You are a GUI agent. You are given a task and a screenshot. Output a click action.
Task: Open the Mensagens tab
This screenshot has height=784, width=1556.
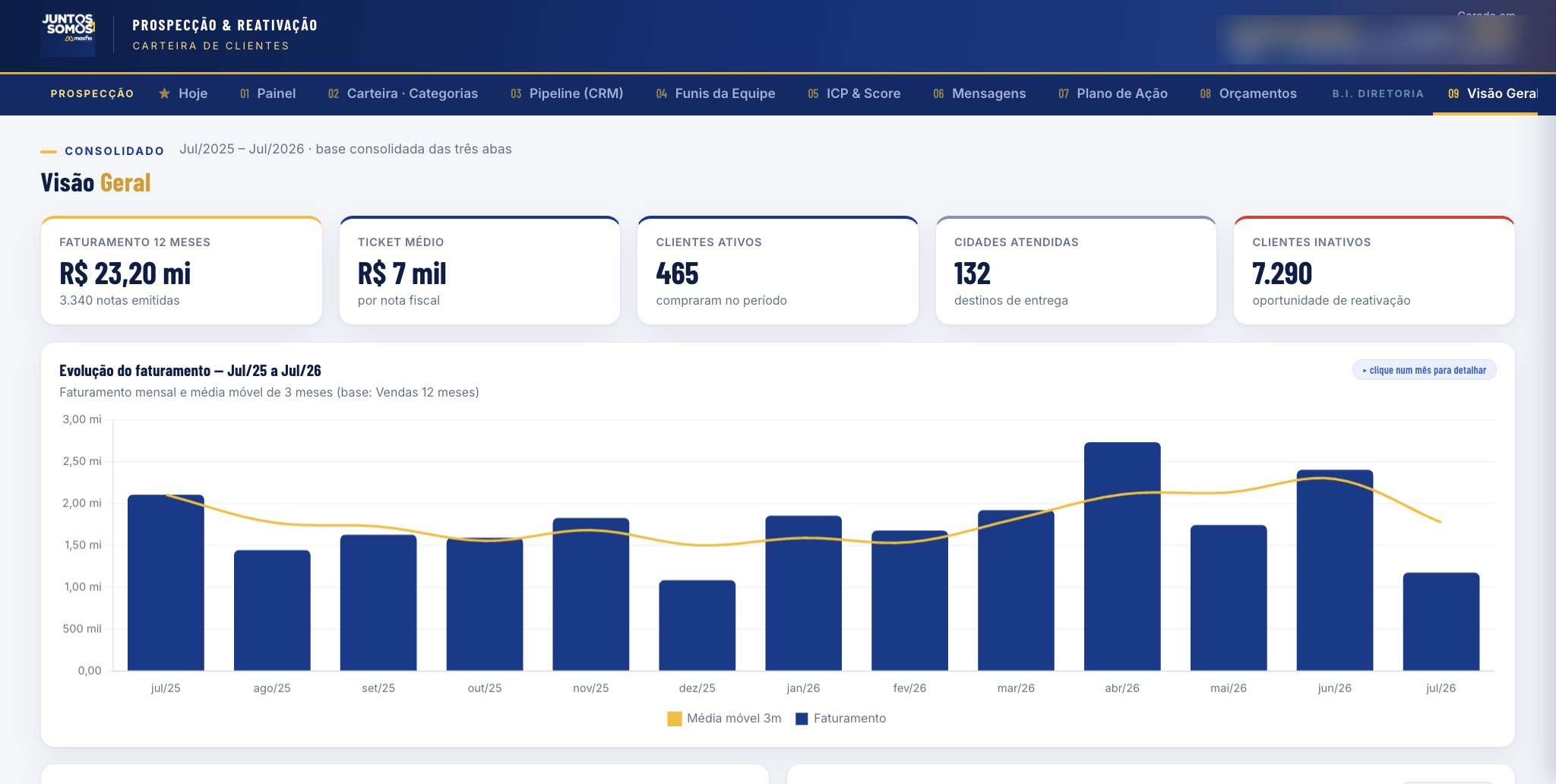click(x=979, y=93)
